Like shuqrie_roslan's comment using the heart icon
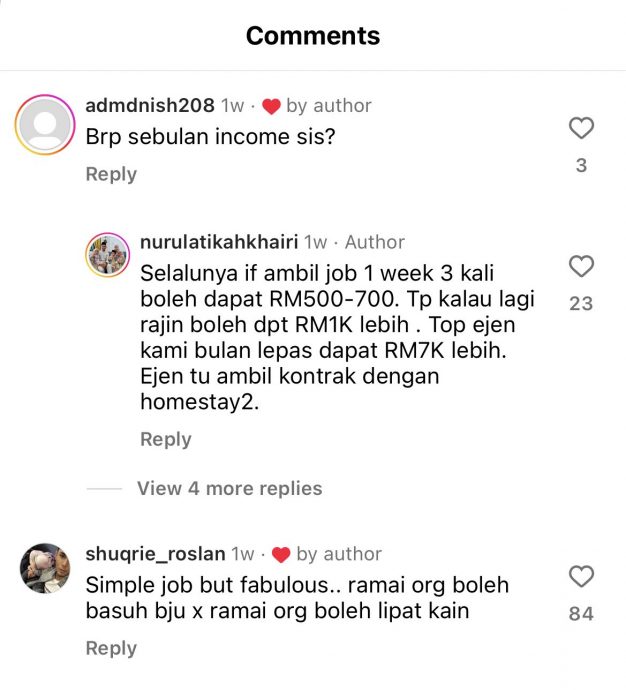Viewport: 626px width, 690px height. point(581,576)
